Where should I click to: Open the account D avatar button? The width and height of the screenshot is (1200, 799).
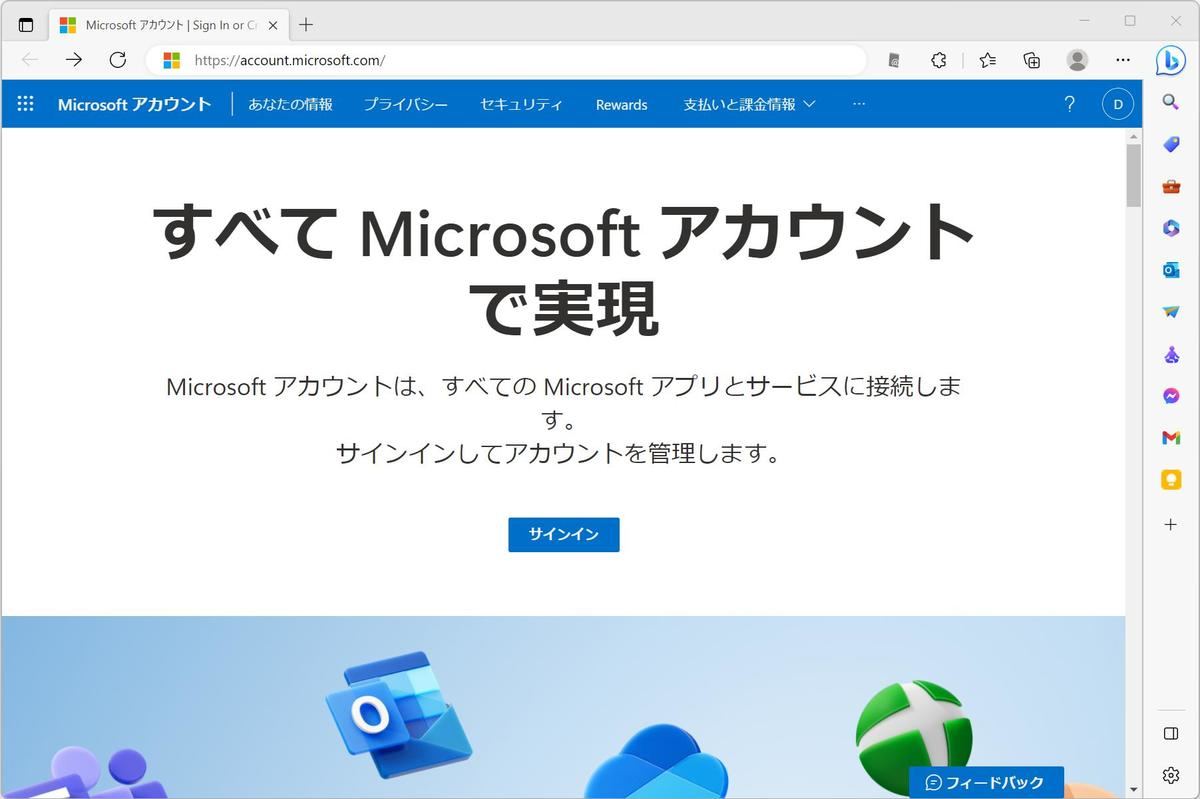tap(1117, 104)
